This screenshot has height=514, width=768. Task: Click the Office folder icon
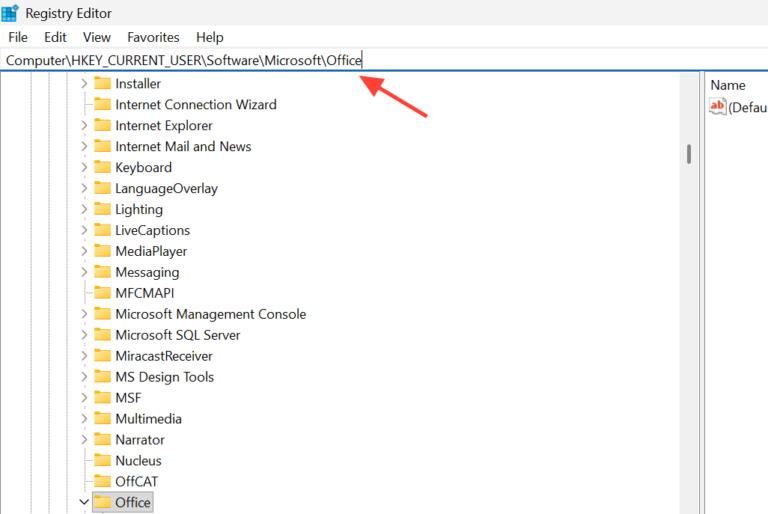(102, 502)
